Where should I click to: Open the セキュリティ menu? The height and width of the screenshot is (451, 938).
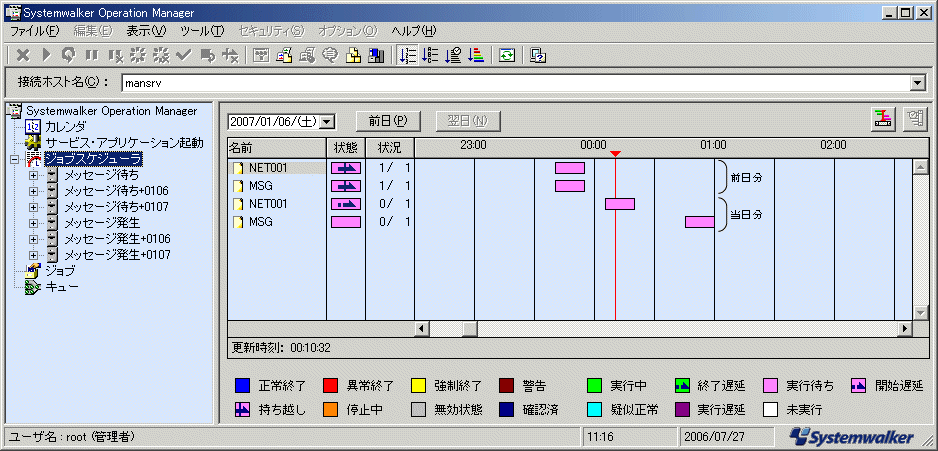point(271,31)
